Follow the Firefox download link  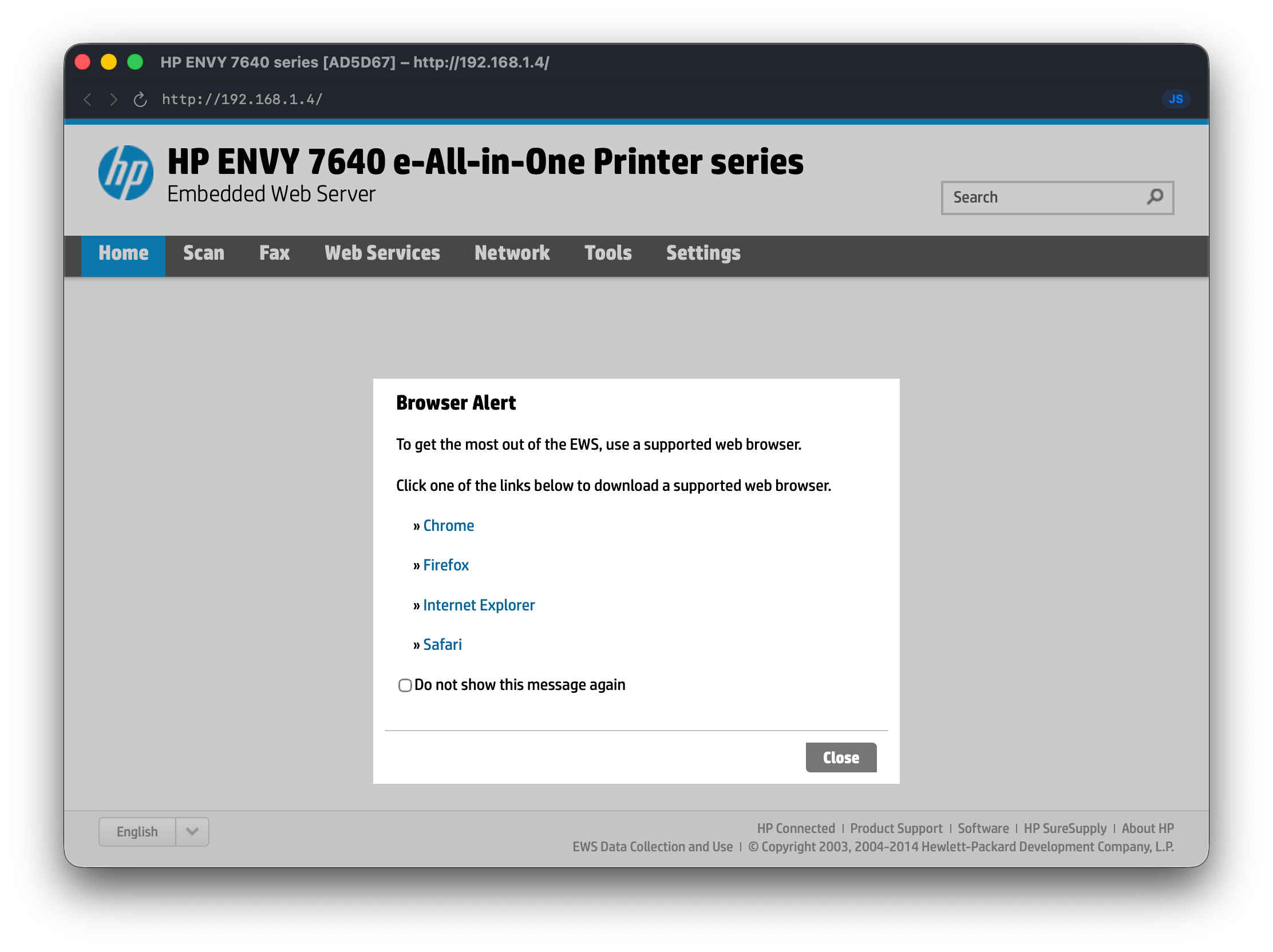tap(445, 565)
